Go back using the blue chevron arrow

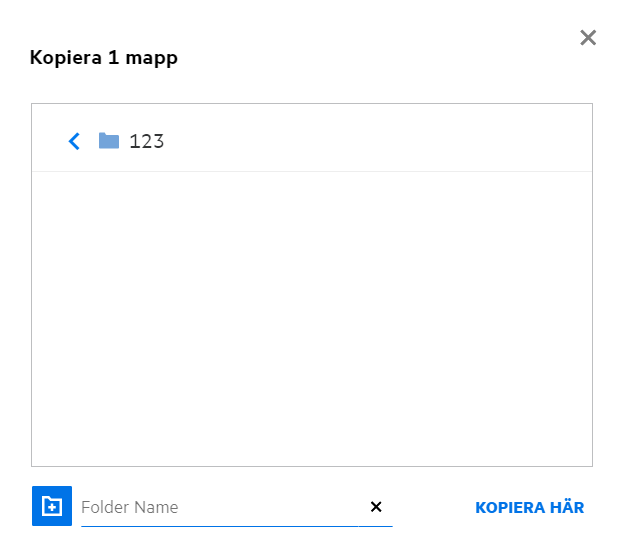[x=74, y=141]
